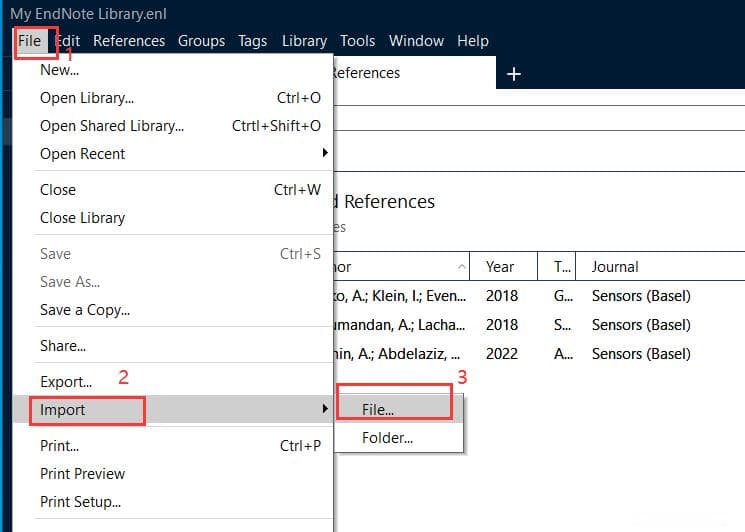Select Folder... in Import submenu

(x=399, y=437)
